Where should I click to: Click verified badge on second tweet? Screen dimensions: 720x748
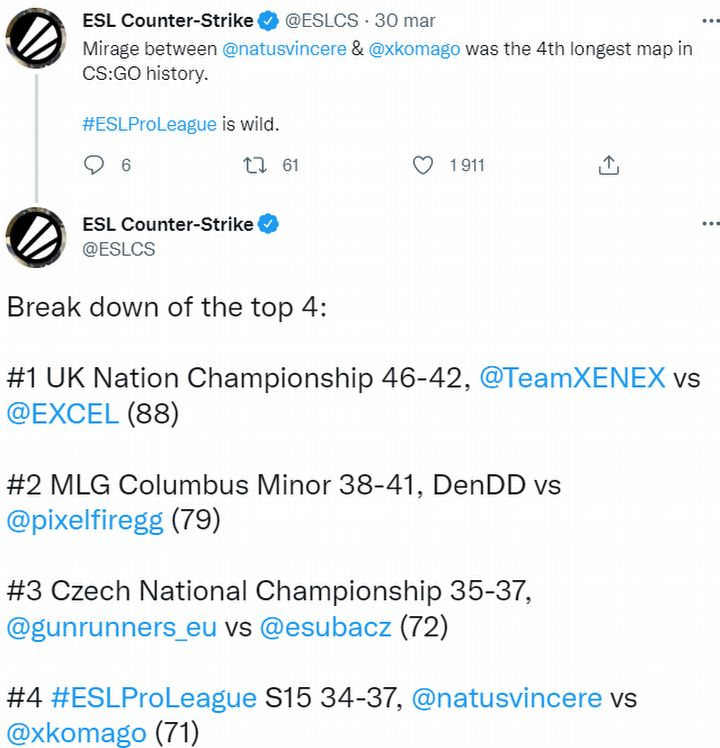coord(269,224)
